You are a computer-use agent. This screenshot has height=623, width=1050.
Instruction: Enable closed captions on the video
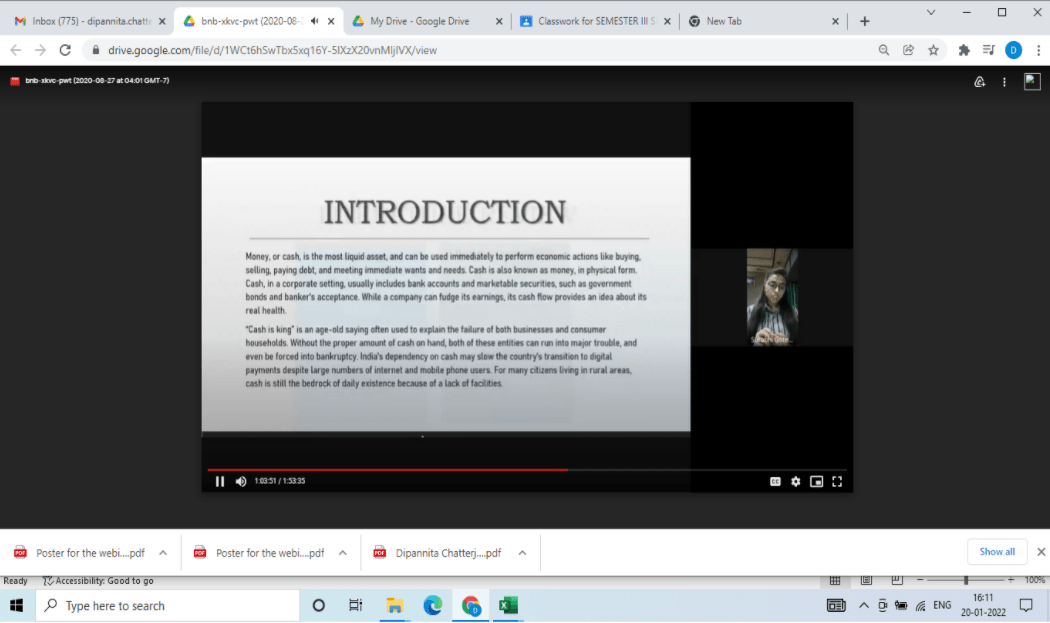(774, 481)
